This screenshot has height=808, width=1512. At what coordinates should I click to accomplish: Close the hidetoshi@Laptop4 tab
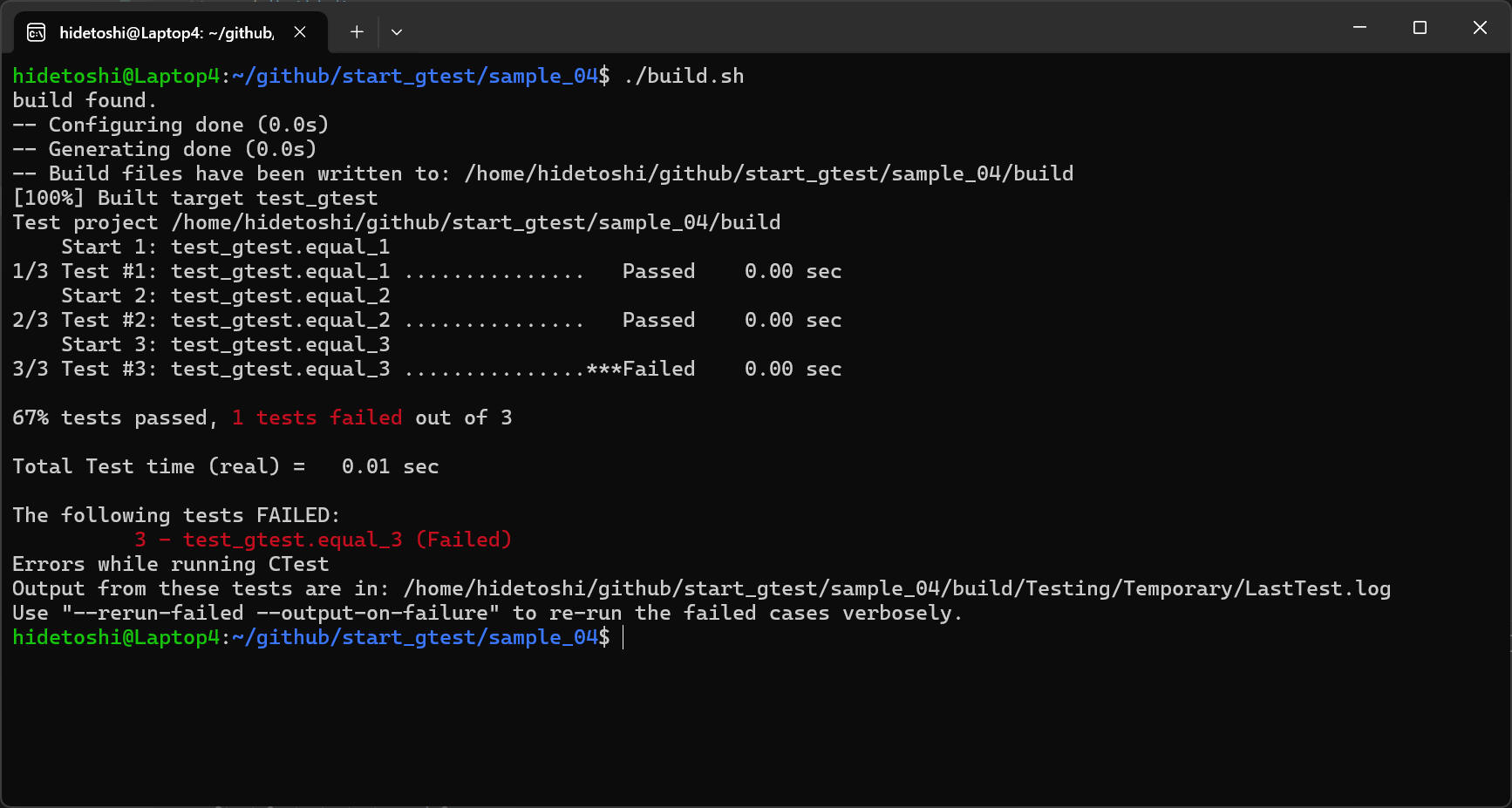(x=300, y=32)
